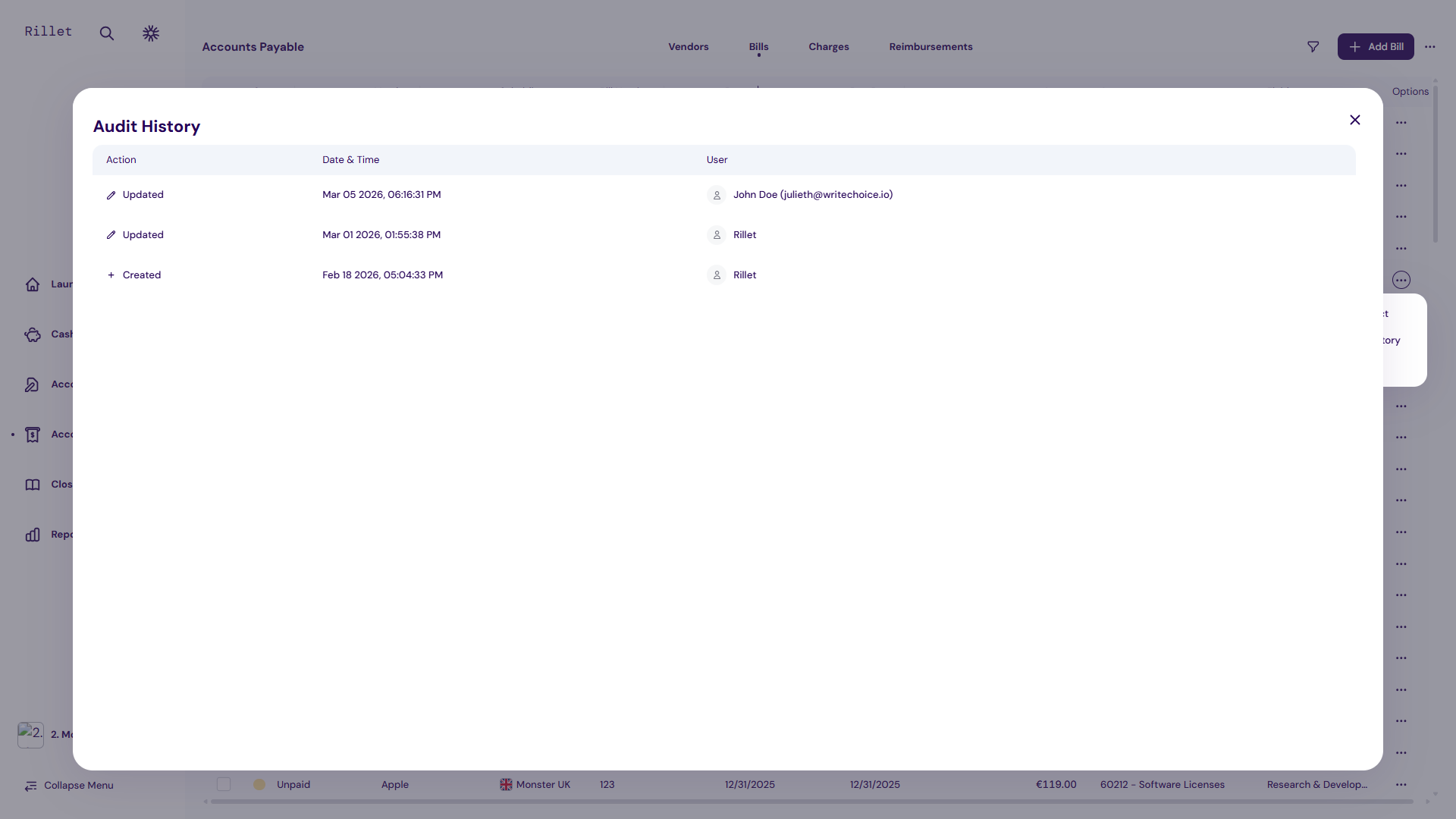Switch to the Vendors tab
Viewport: 1456px width, 819px height.
point(689,47)
